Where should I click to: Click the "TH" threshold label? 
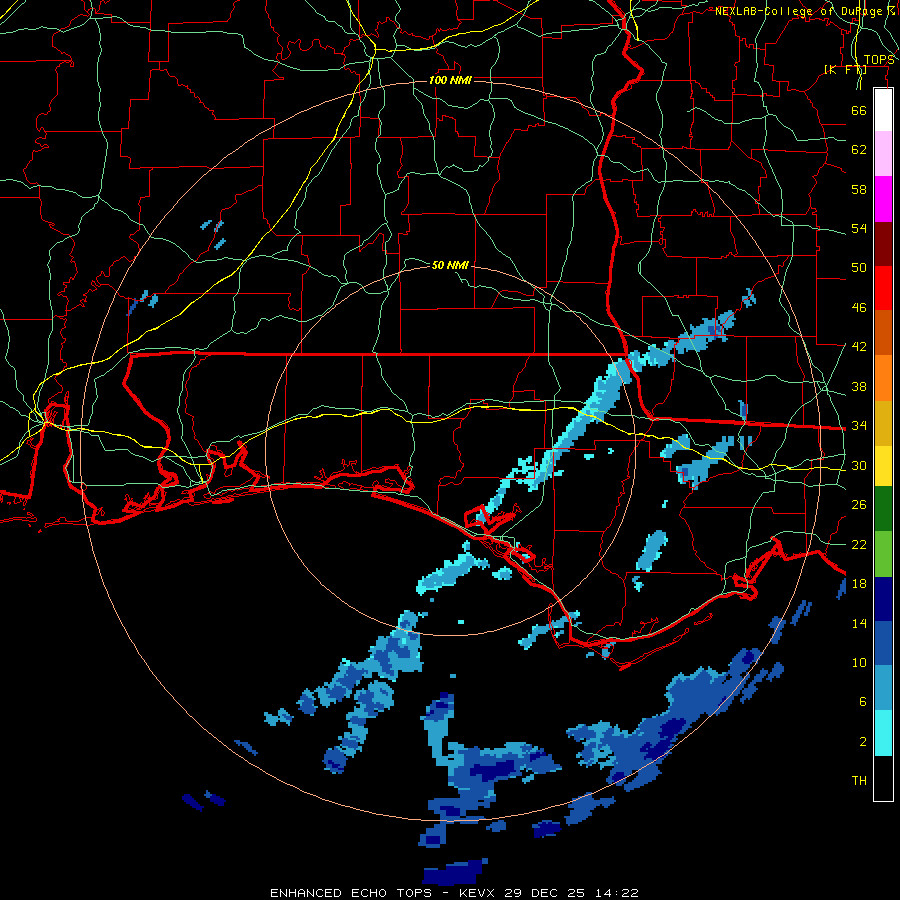click(859, 781)
